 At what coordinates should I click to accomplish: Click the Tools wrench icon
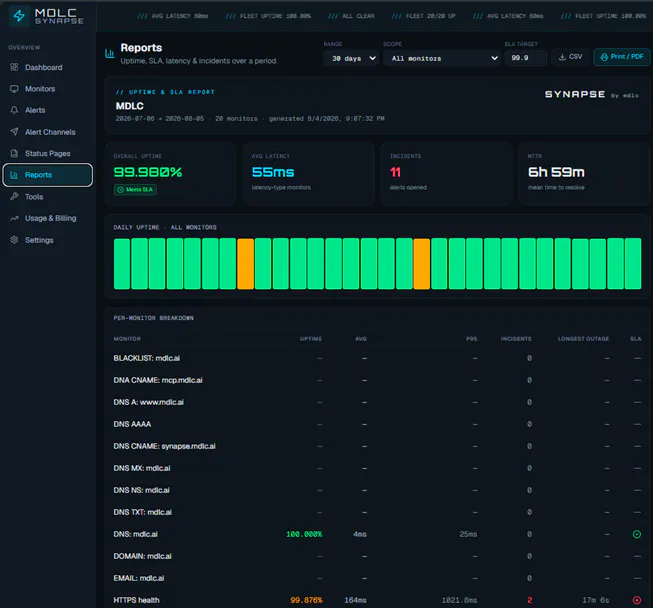pyautogui.click(x=14, y=196)
